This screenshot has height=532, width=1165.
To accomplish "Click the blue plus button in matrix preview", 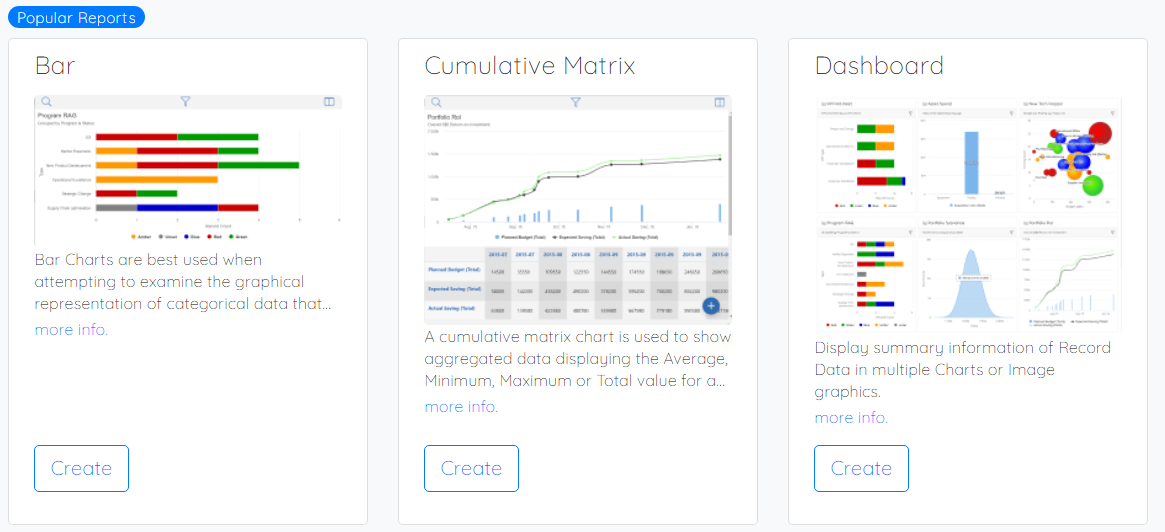I will click(711, 306).
